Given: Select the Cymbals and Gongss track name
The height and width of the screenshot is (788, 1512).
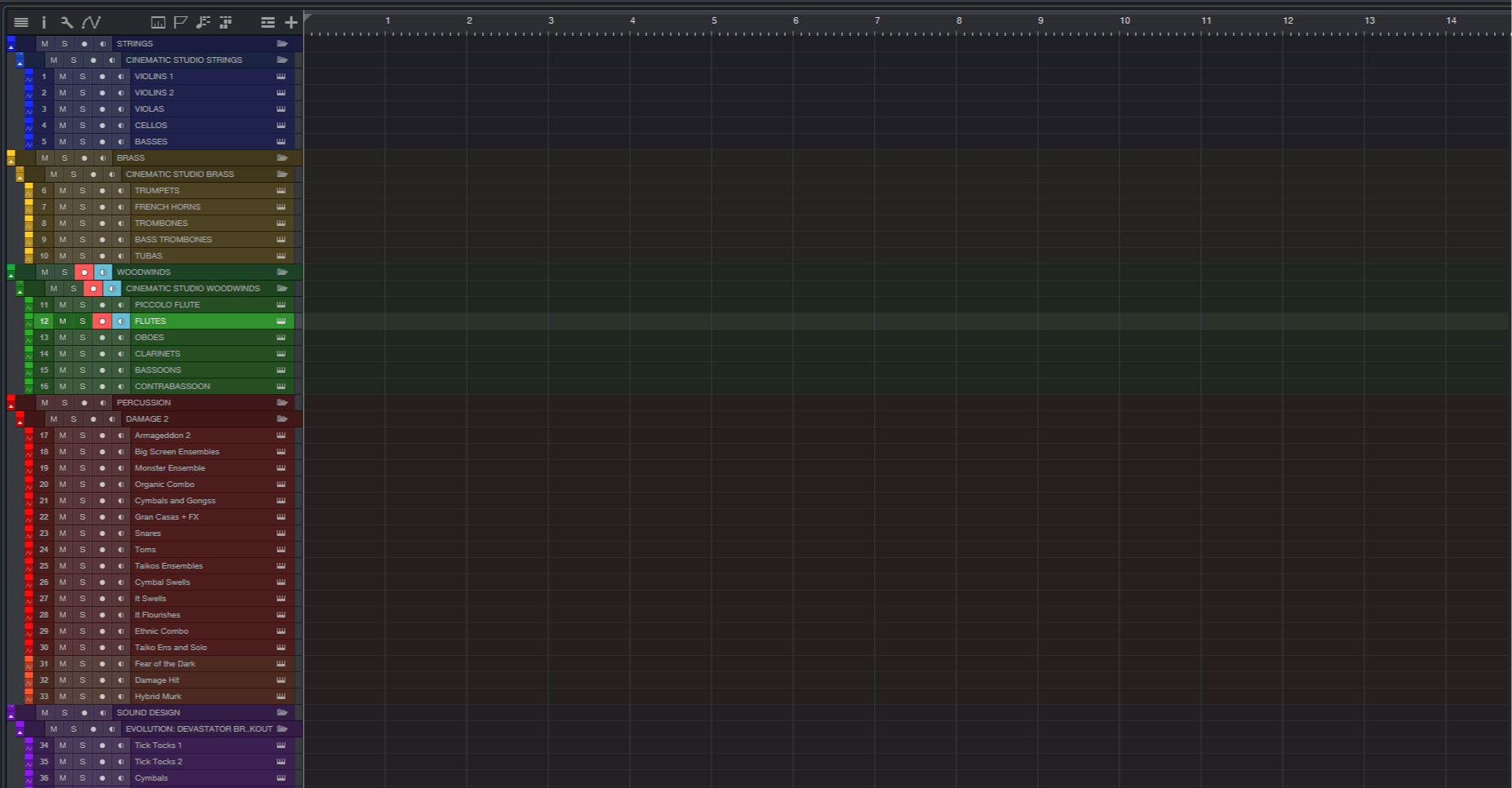Looking at the screenshot, I should point(175,501).
